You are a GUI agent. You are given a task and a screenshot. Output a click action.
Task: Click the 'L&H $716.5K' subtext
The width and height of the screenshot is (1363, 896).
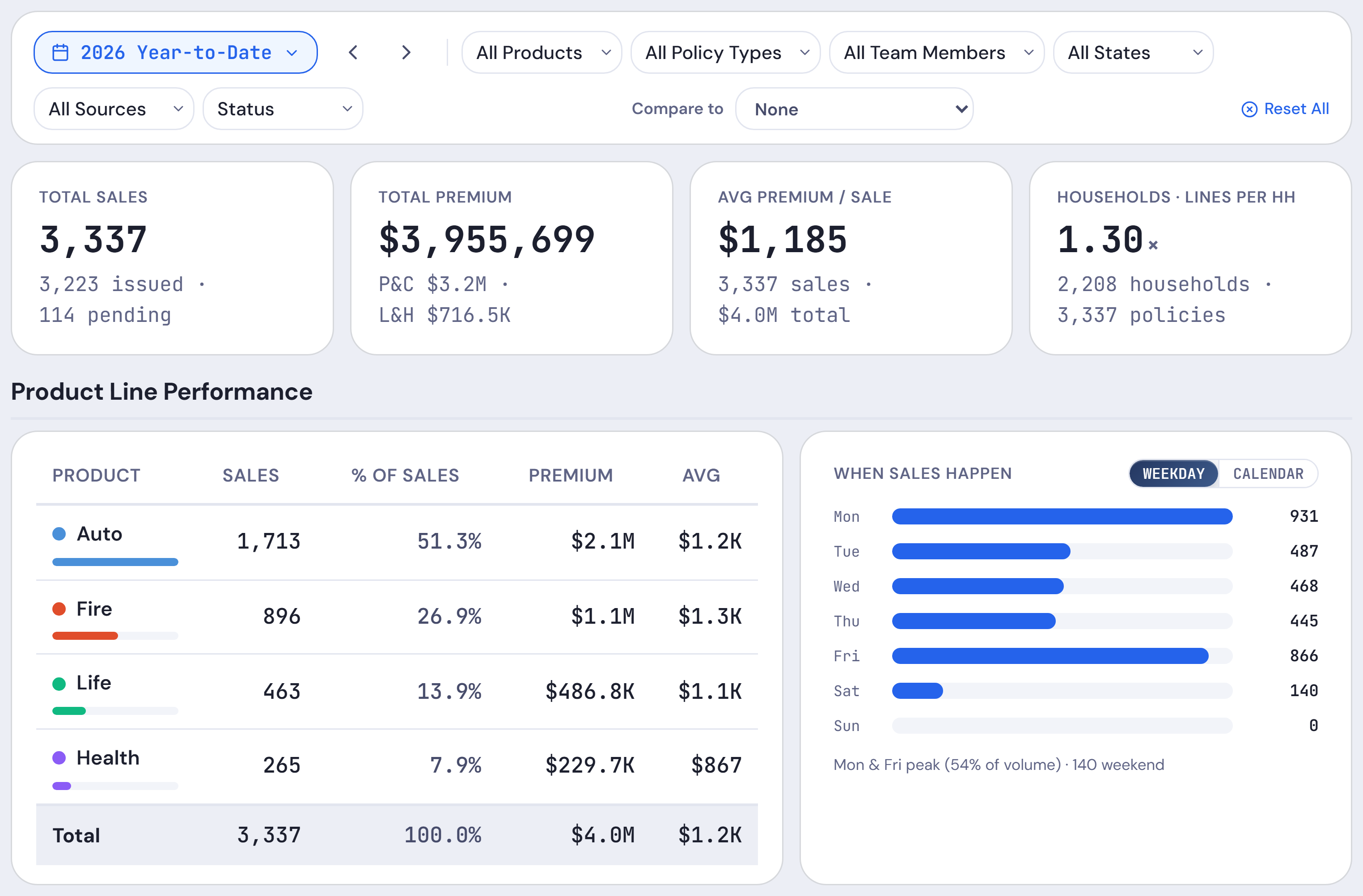[x=444, y=315]
